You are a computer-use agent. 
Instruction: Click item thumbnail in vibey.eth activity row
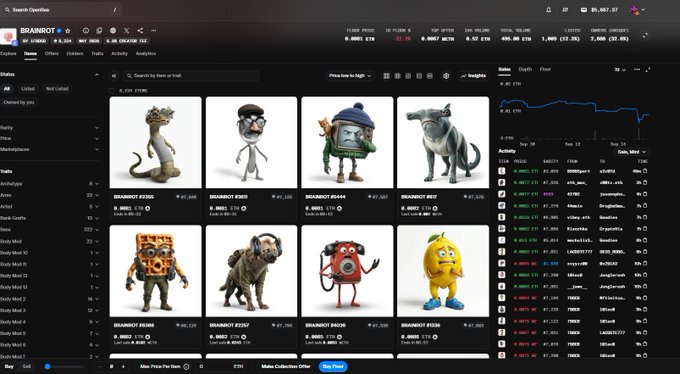[502, 217]
